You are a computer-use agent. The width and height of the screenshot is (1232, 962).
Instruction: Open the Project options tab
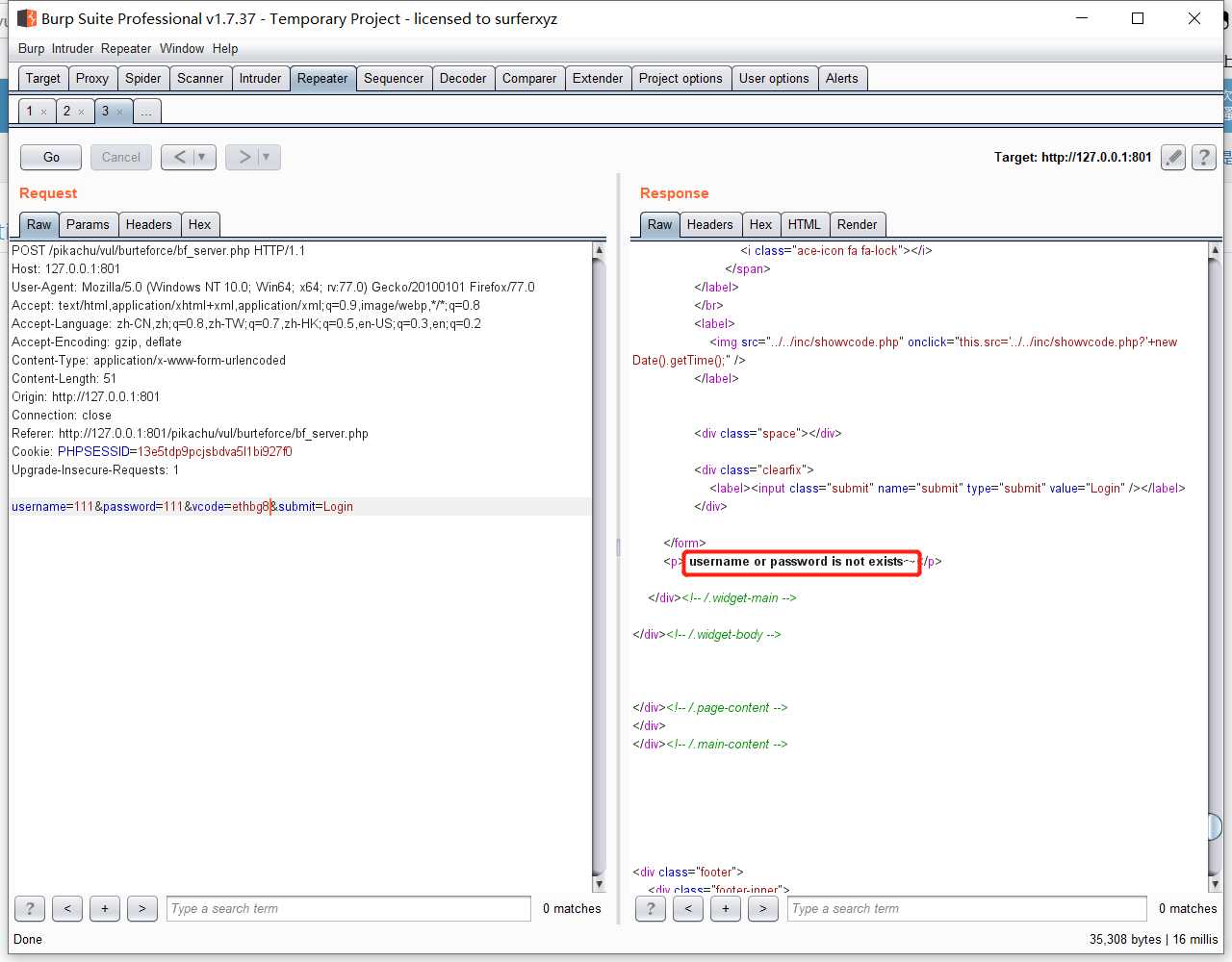click(680, 78)
